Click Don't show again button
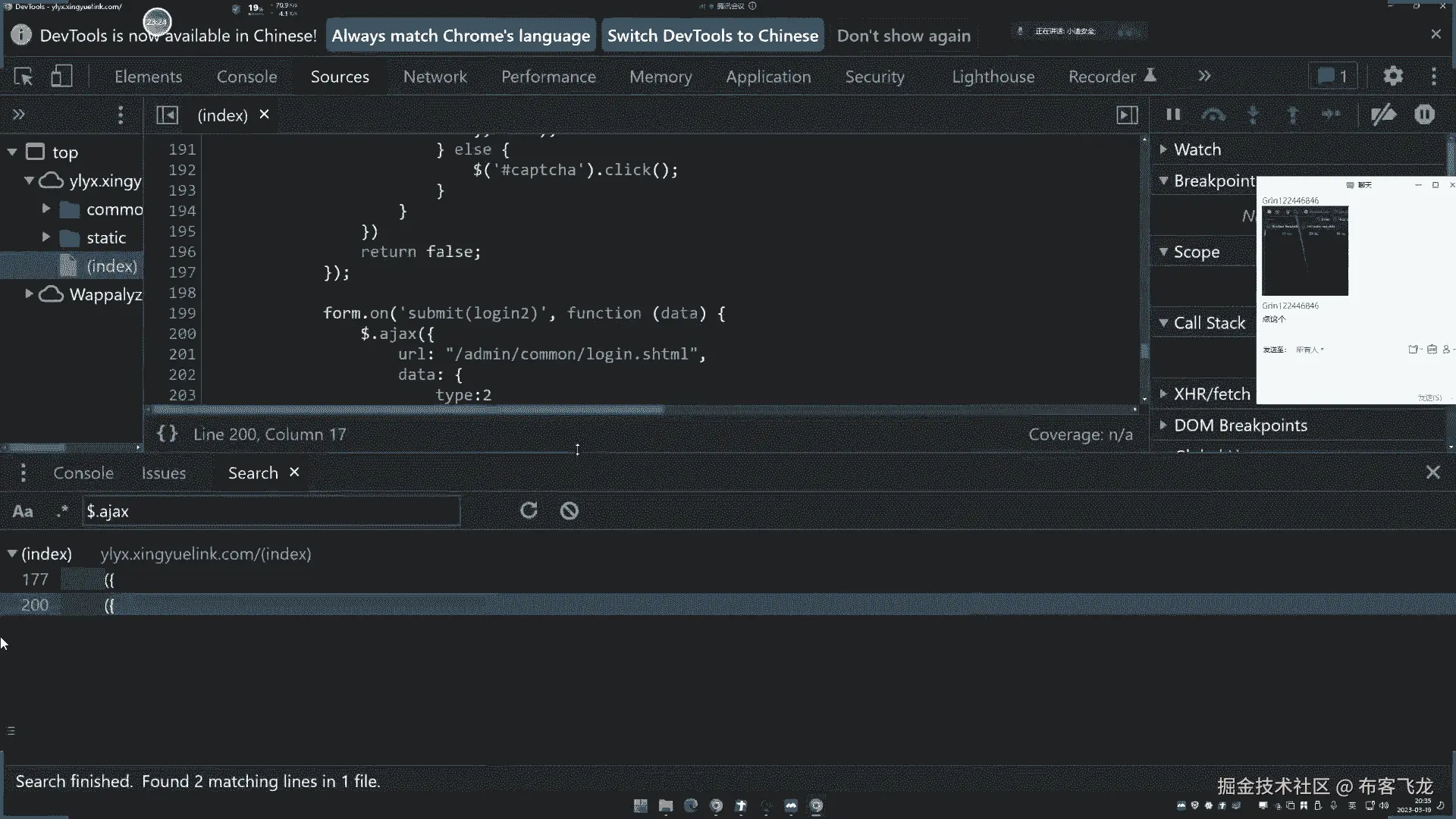 (903, 36)
